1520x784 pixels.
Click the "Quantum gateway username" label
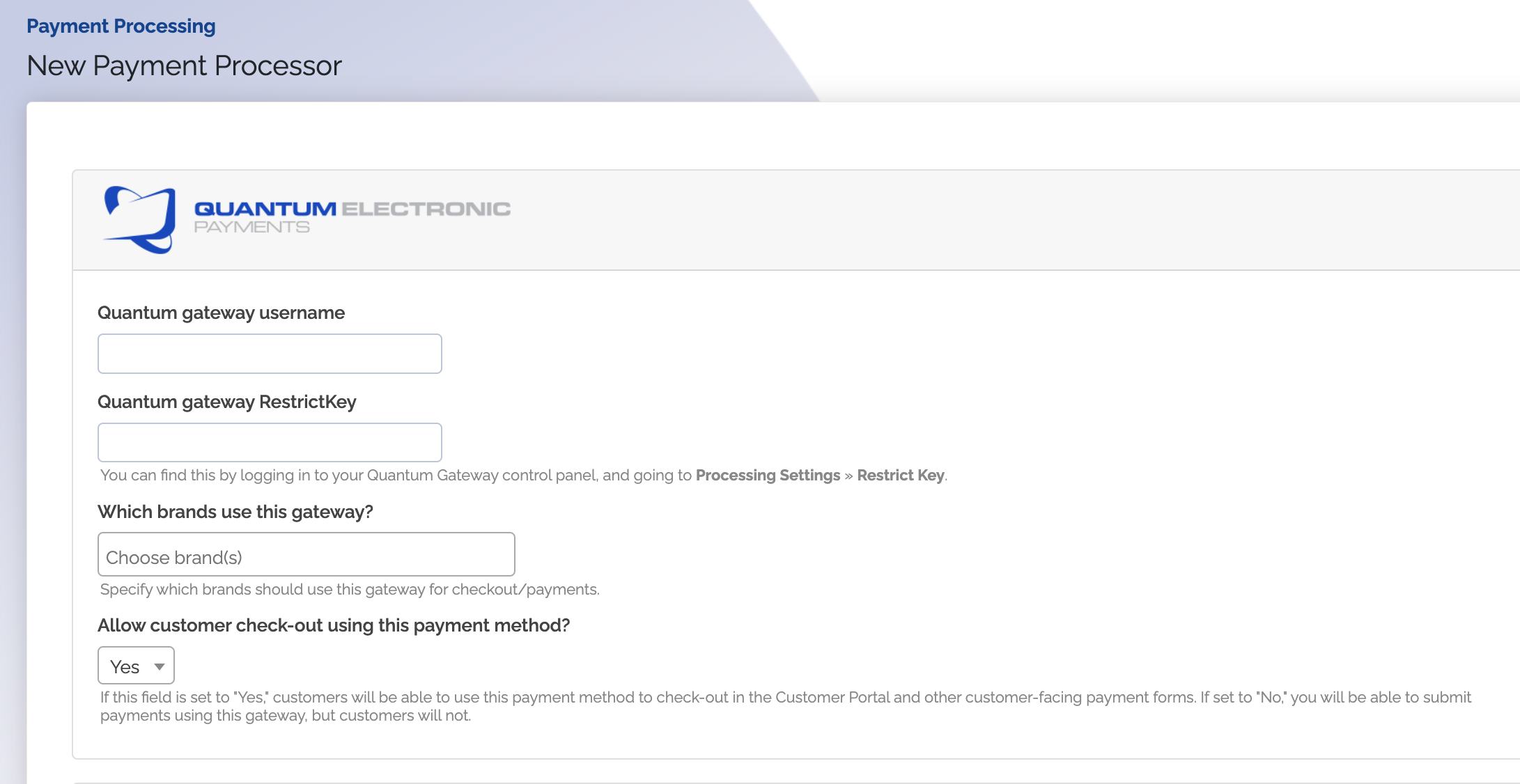(222, 313)
